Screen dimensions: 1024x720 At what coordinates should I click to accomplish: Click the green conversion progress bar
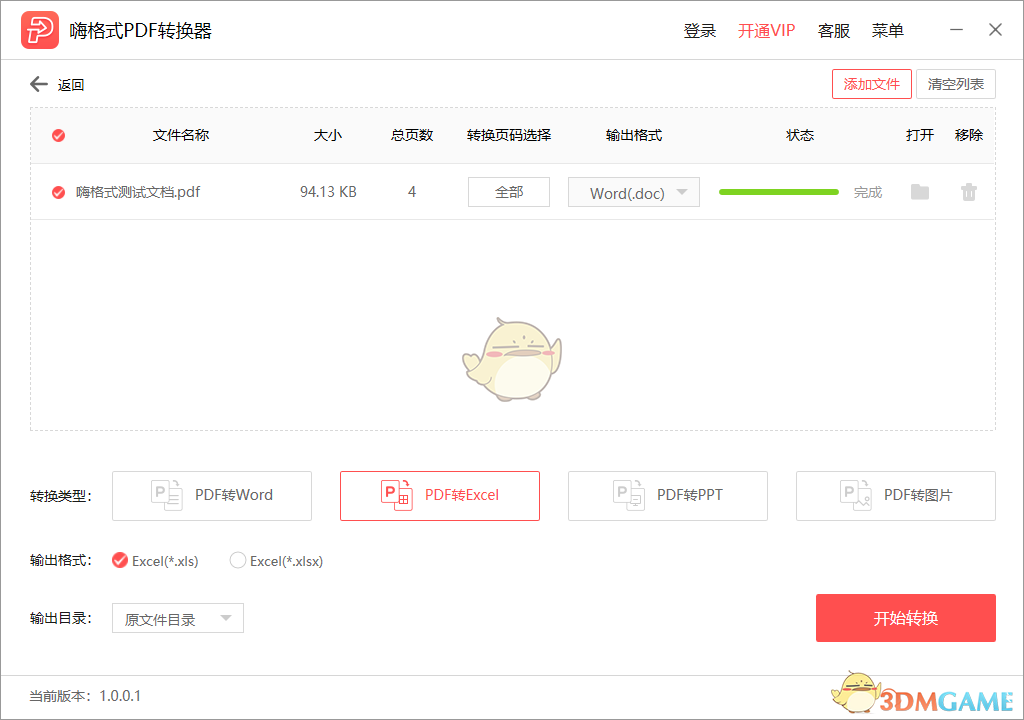point(778,192)
